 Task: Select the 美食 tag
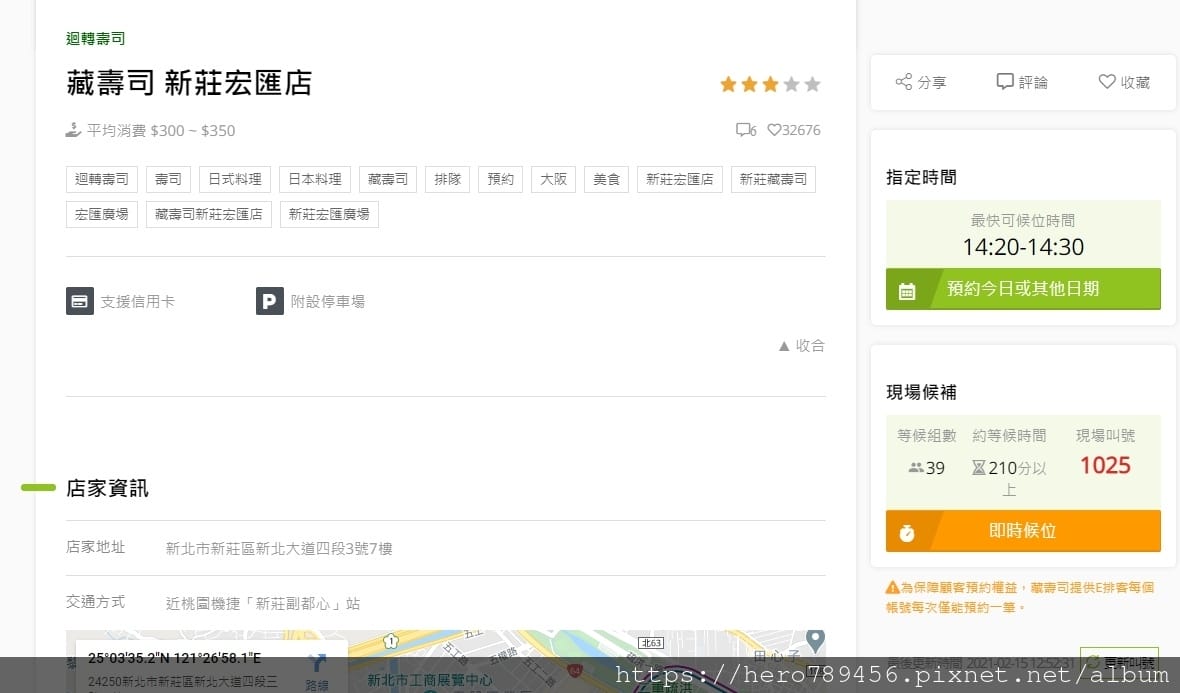607,179
